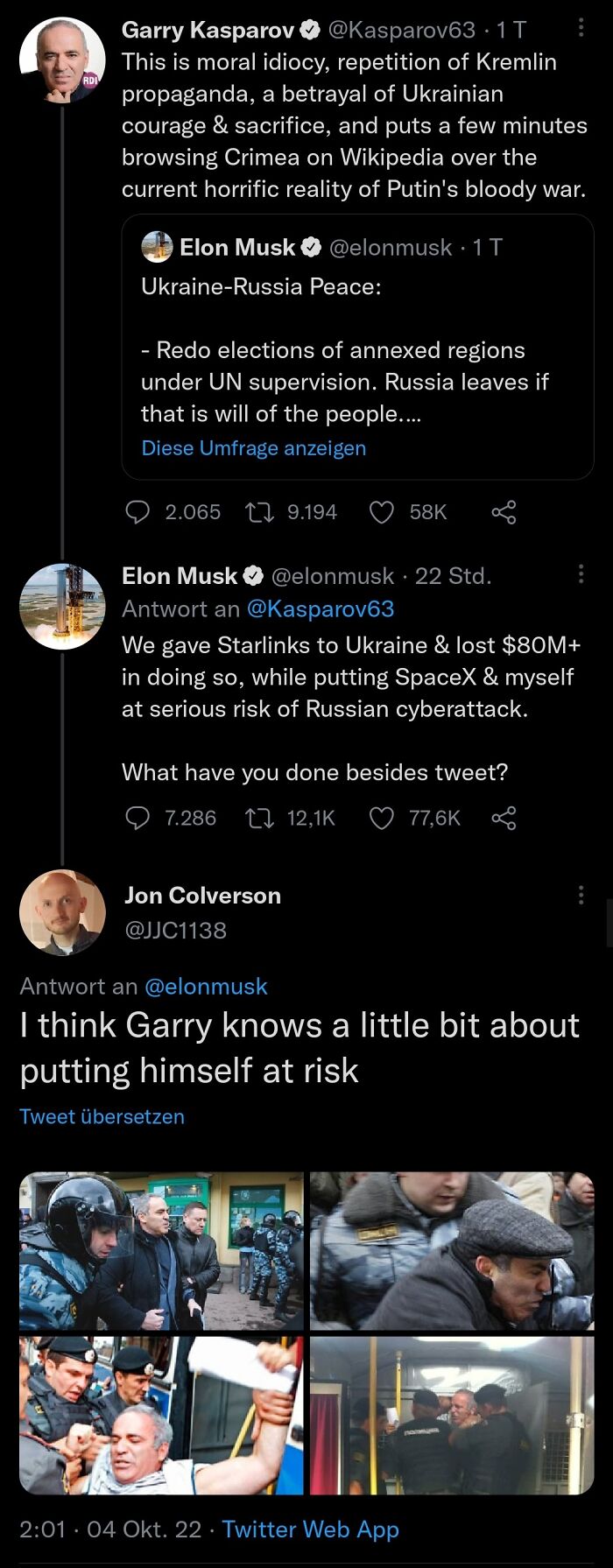Click the Twitter Web App source label
This screenshot has height=1568, width=613.
click(310, 1529)
